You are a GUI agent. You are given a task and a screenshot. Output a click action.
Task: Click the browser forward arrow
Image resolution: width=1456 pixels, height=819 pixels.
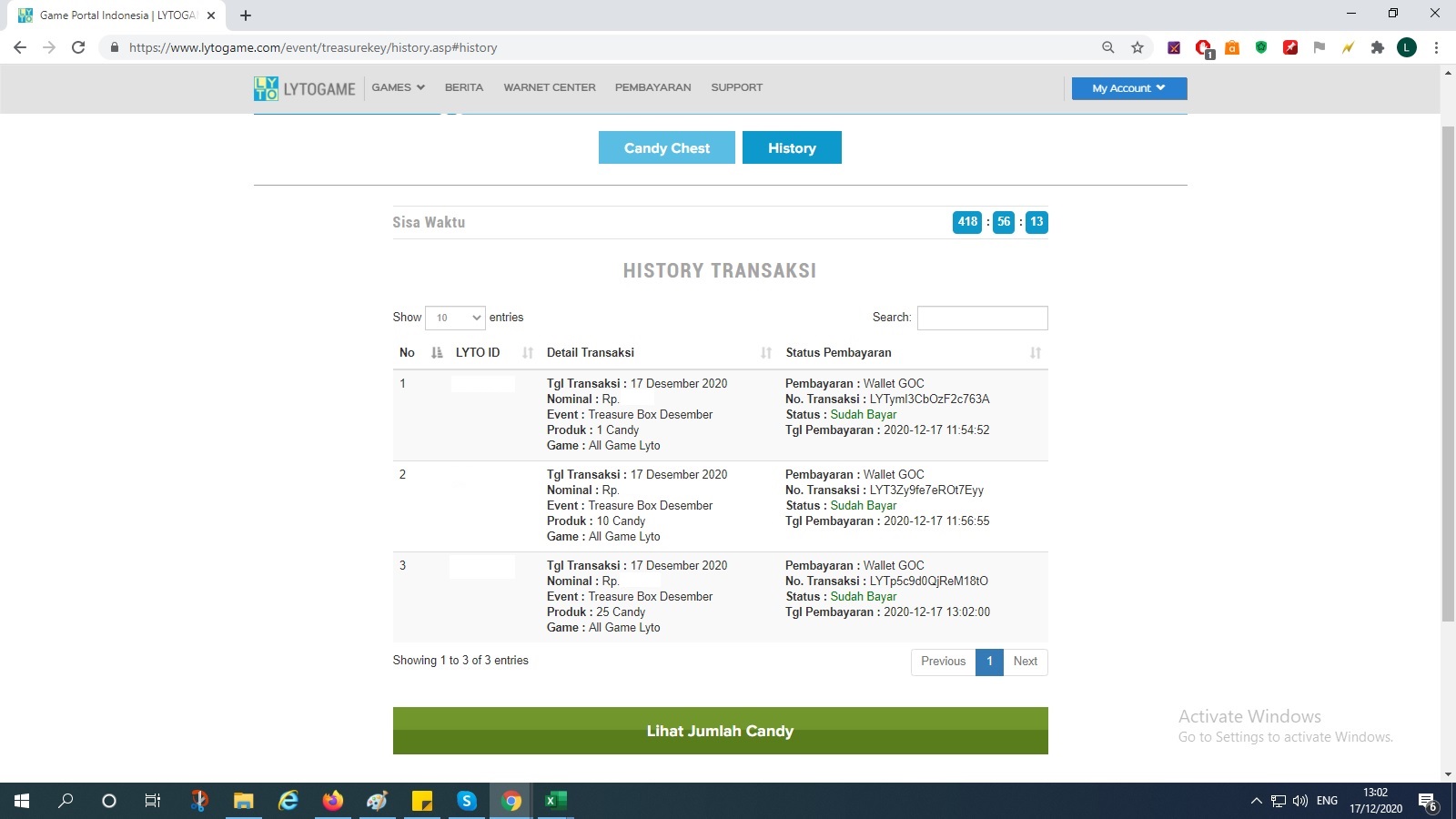(49, 47)
